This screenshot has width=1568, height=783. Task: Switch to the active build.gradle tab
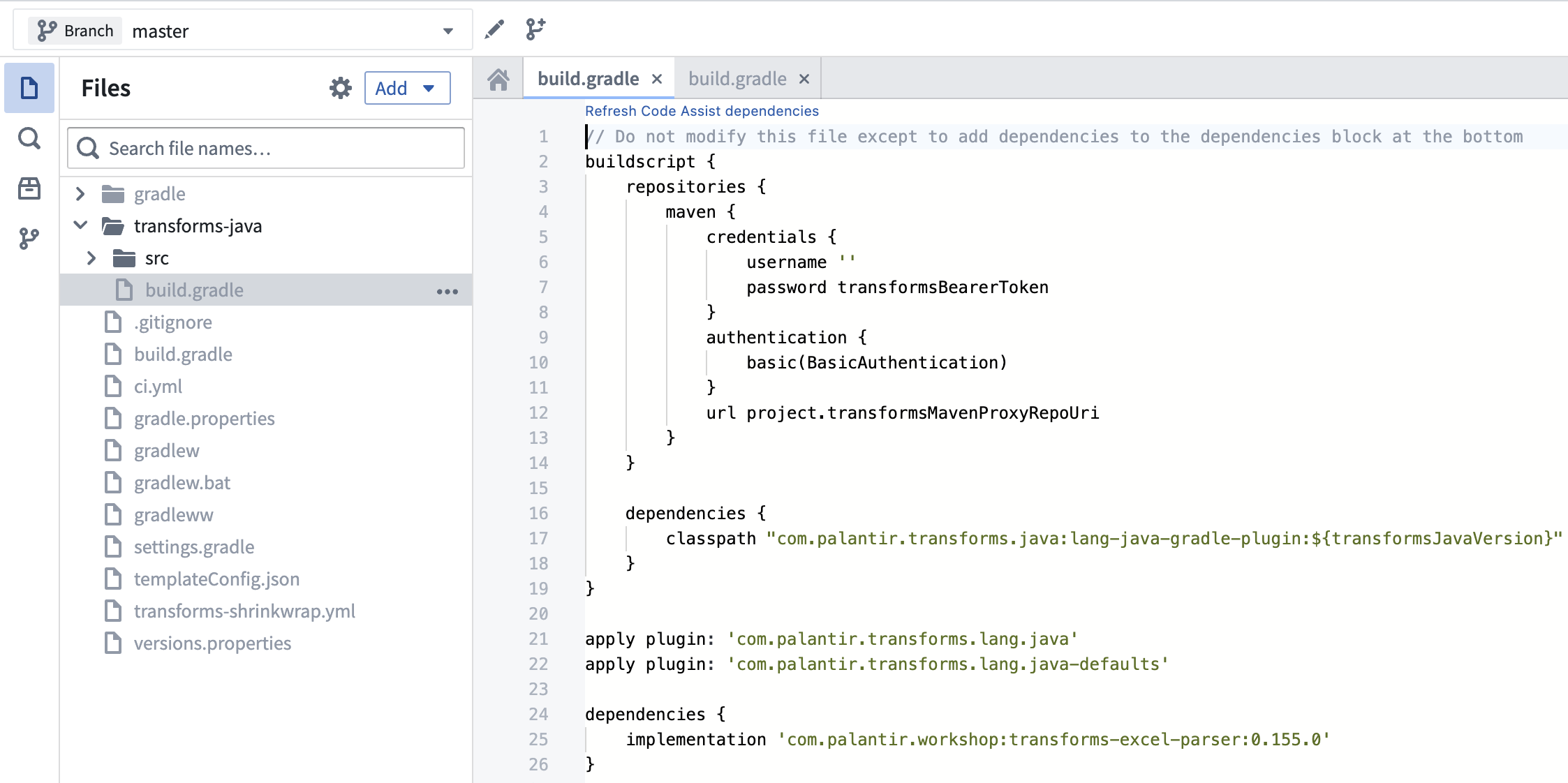coord(588,79)
